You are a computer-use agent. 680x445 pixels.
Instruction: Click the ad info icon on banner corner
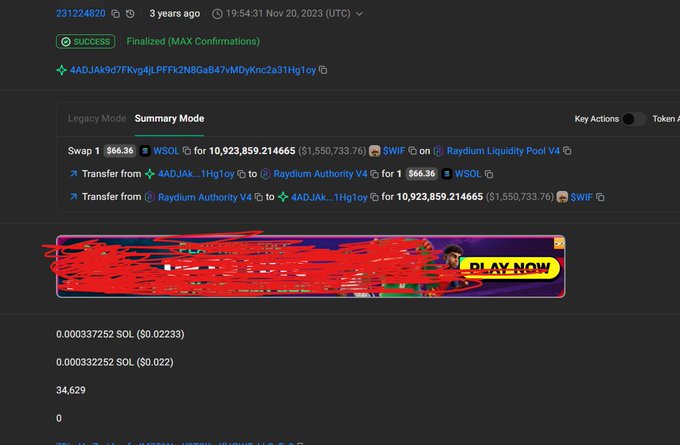[x=559, y=243]
